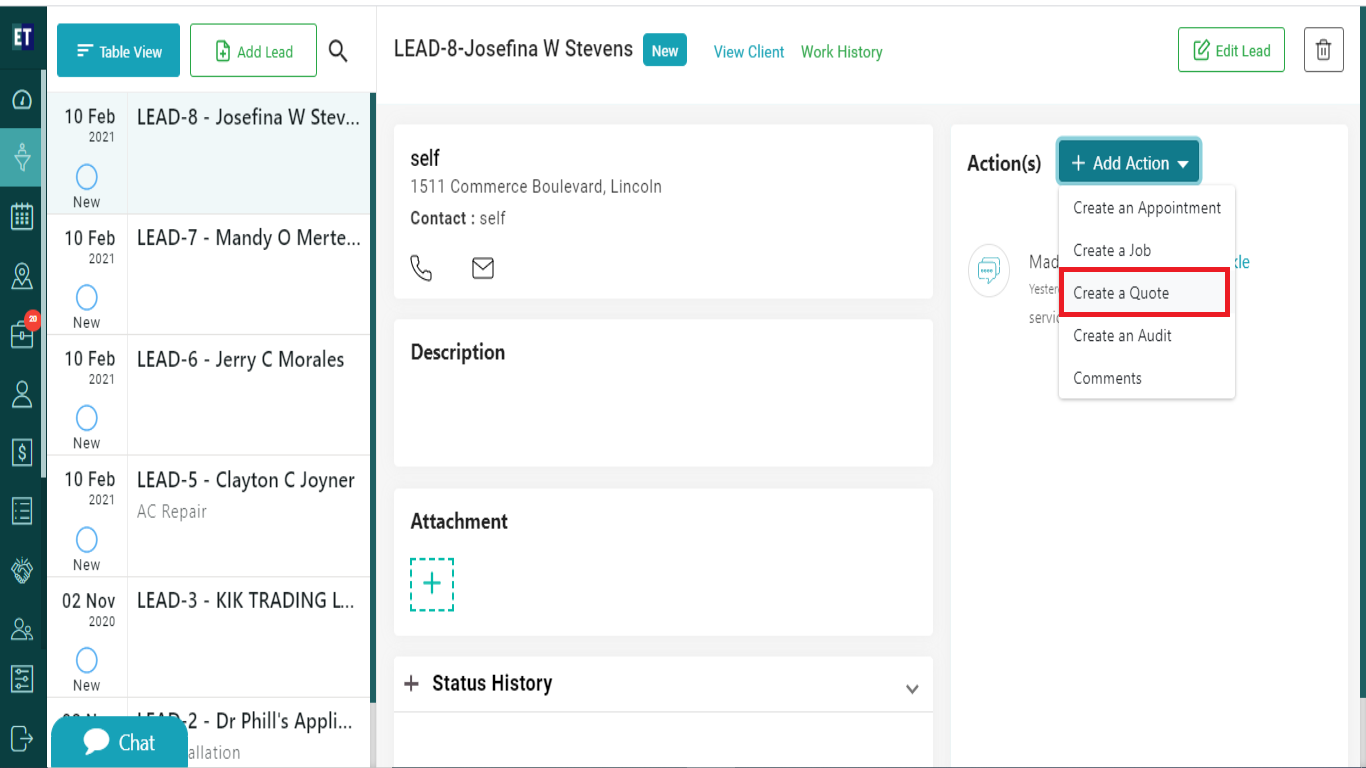Click the Add Lead button
This screenshot has width=1366, height=768.
coord(254,51)
